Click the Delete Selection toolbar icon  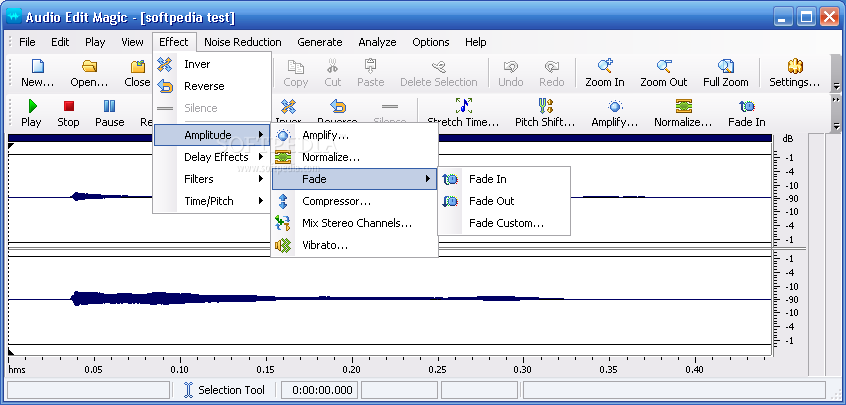tap(439, 66)
